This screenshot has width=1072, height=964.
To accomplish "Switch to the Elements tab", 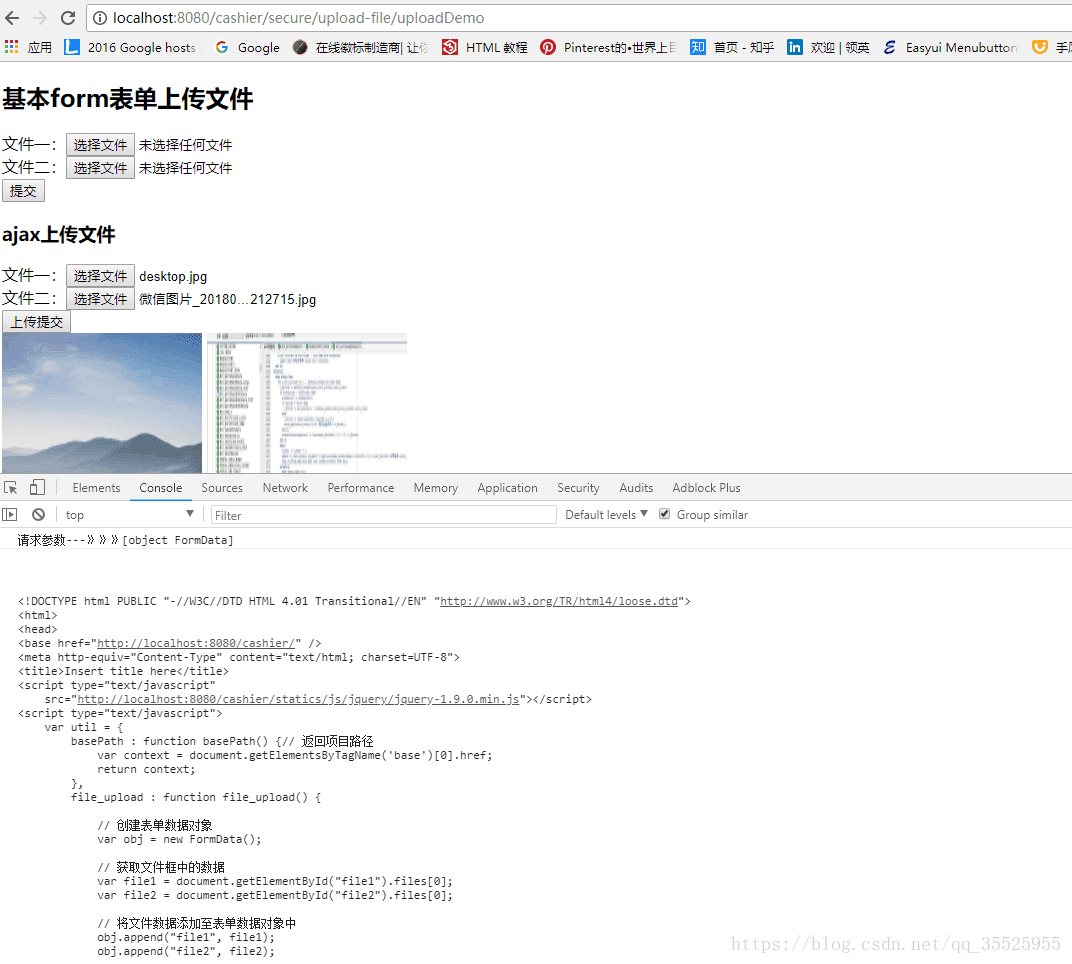I will pyautogui.click(x=96, y=487).
